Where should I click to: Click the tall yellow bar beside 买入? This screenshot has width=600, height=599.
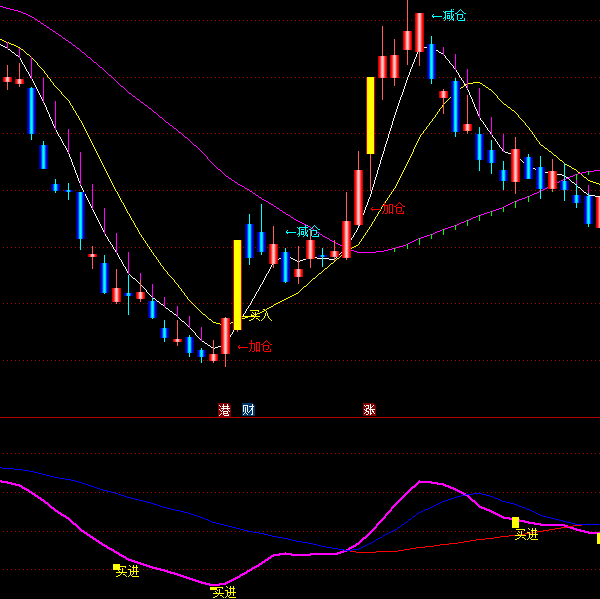tap(238, 284)
